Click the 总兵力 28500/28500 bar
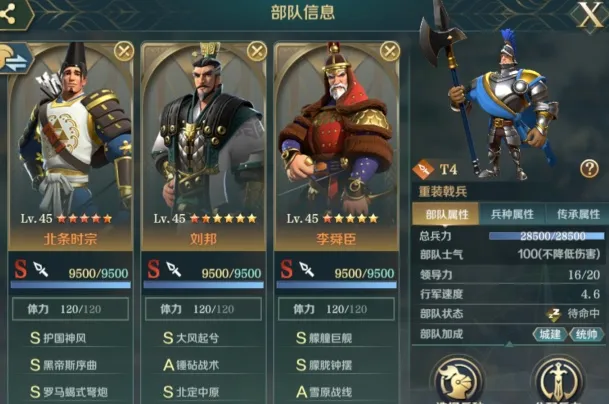 547,236
